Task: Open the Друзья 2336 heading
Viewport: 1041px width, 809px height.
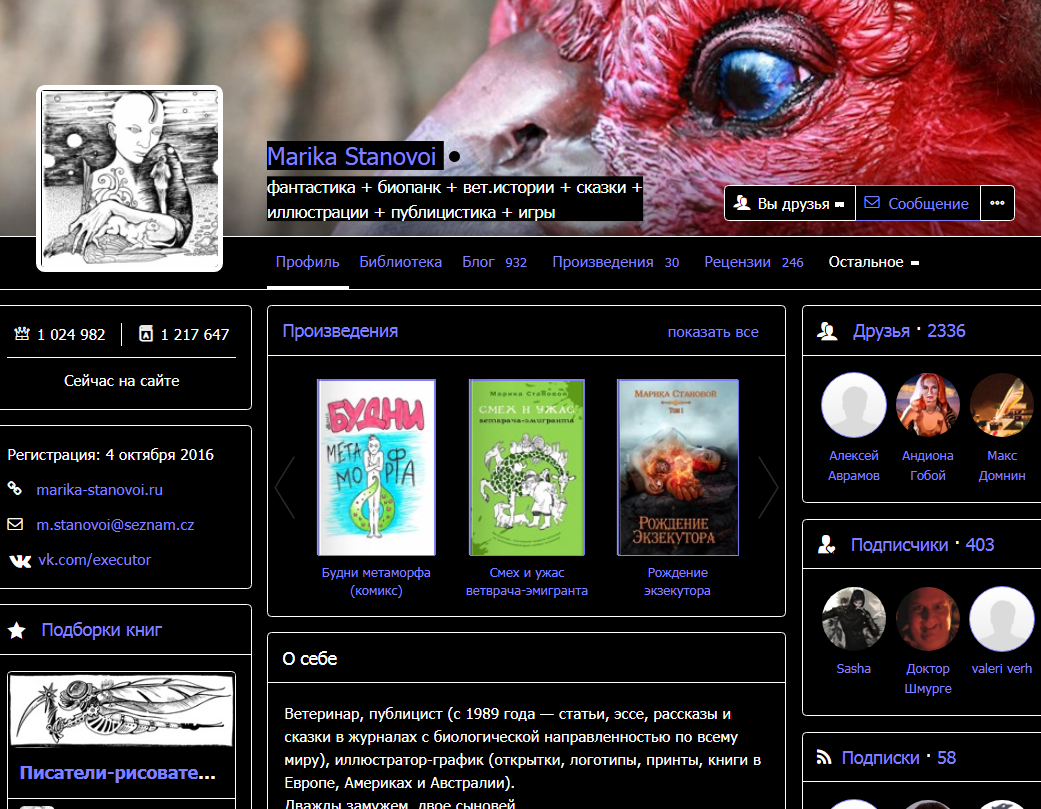Action: coord(909,331)
